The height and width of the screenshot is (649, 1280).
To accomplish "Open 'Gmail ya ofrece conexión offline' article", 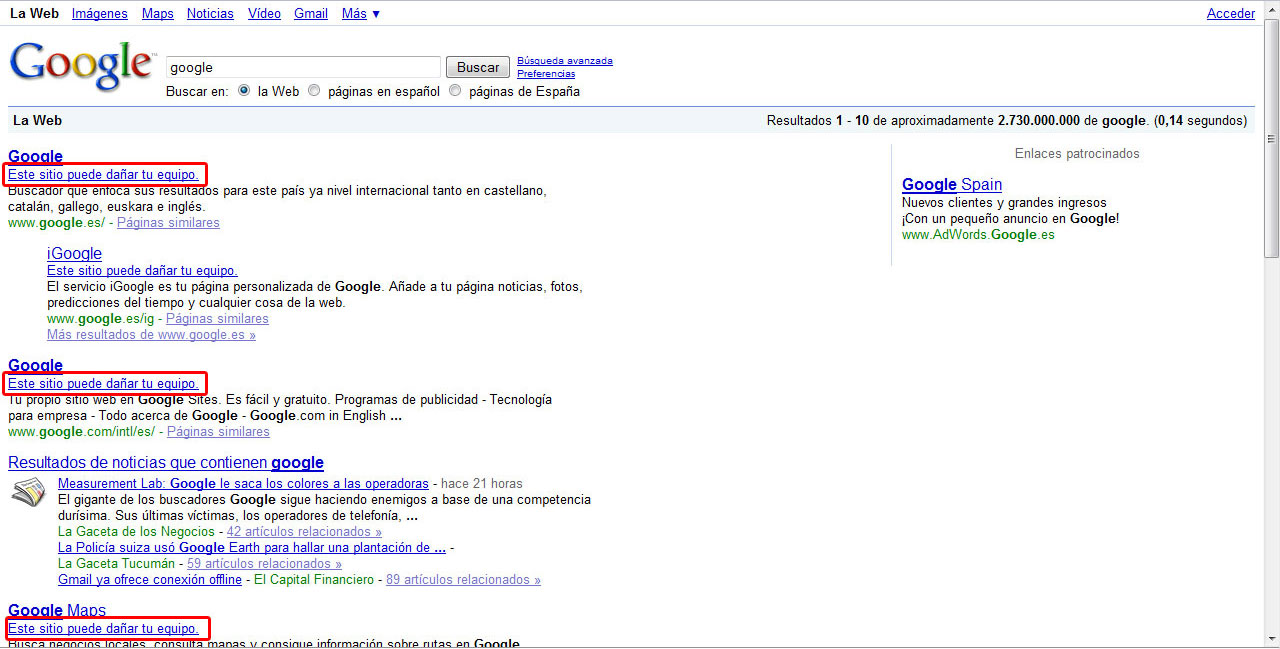I will [150, 580].
